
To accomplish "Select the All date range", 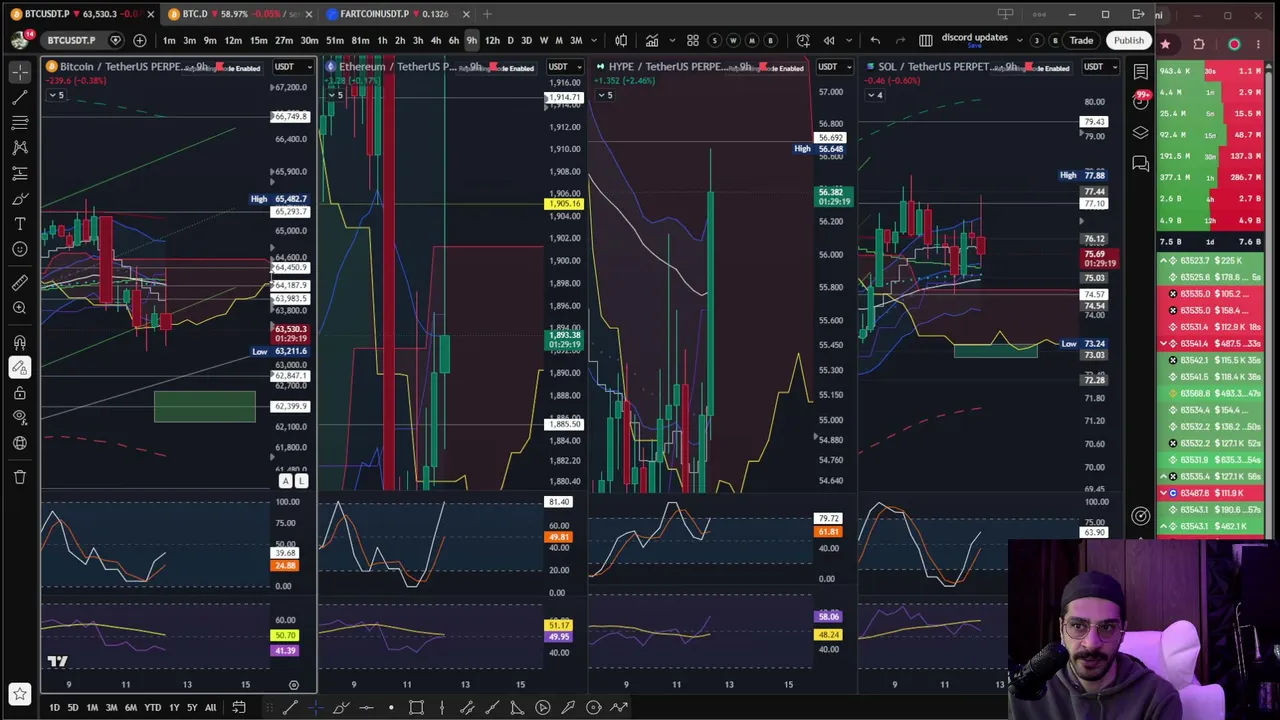I will click(210, 707).
